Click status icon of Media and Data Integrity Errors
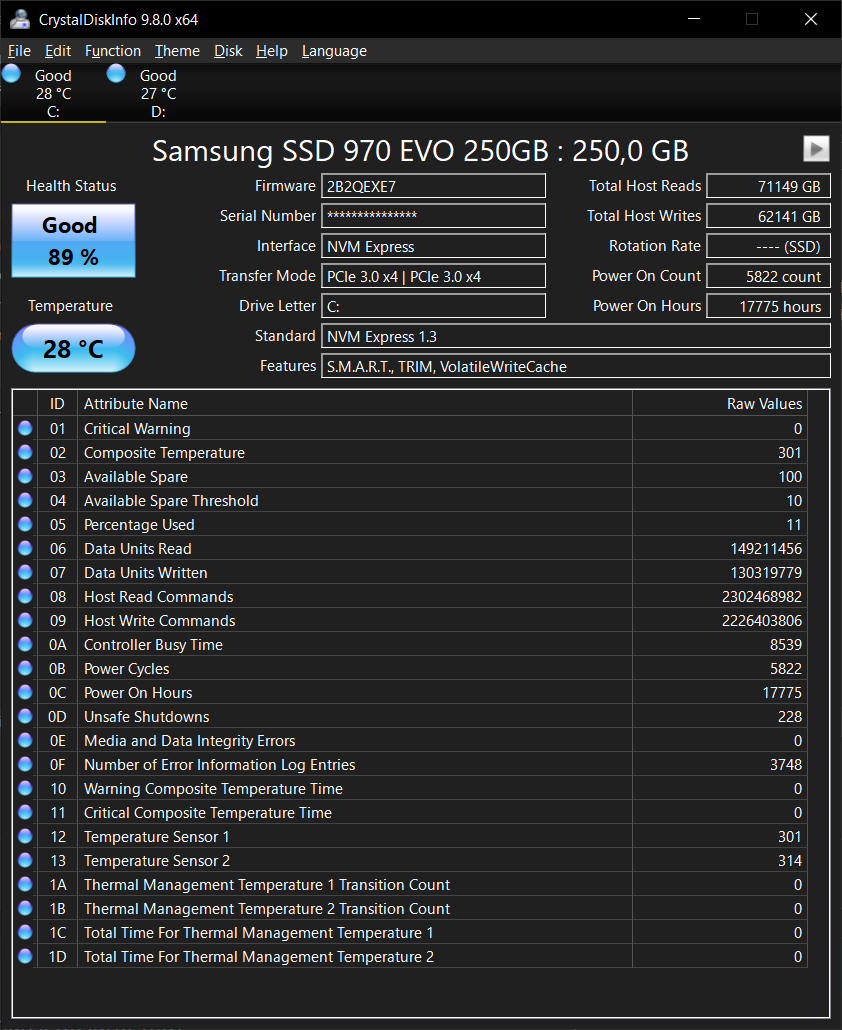 click(x=25, y=740)
